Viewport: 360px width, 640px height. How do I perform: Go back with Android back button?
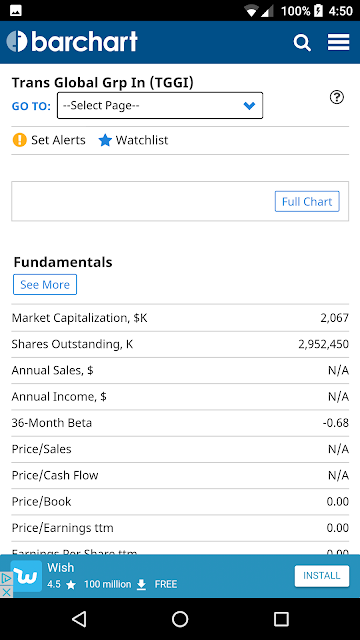coord(79,619)
